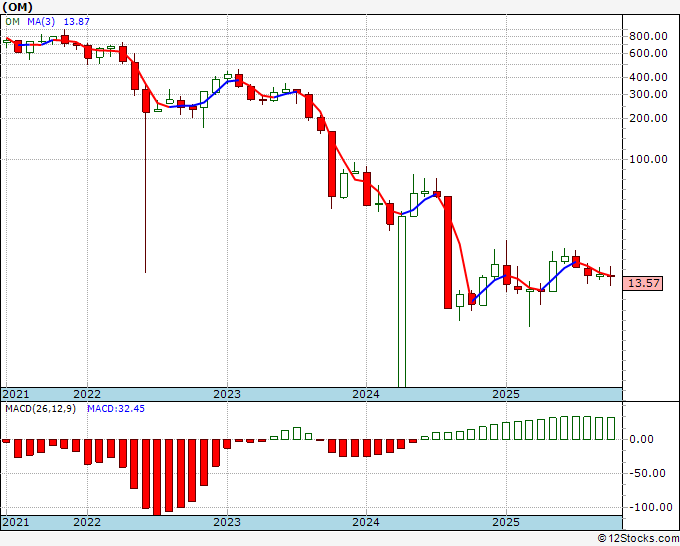680x546 pixels.
Task: Click 2024 on the price chart timeline
Action: pyautogui.click(x=366, y=394)
